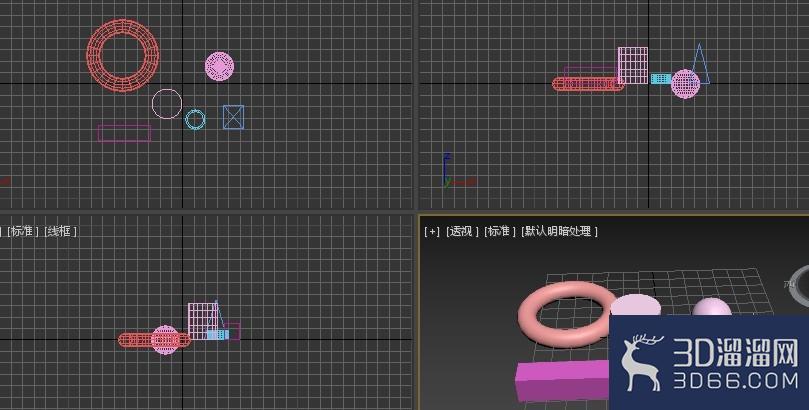Select the pink sphere in the top viewport

coord(219,67)
